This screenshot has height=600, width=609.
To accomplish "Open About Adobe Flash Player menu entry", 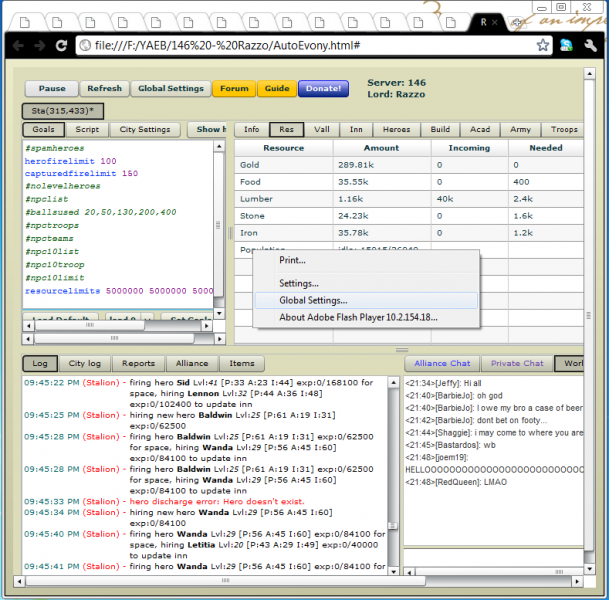I will point(357,318).
